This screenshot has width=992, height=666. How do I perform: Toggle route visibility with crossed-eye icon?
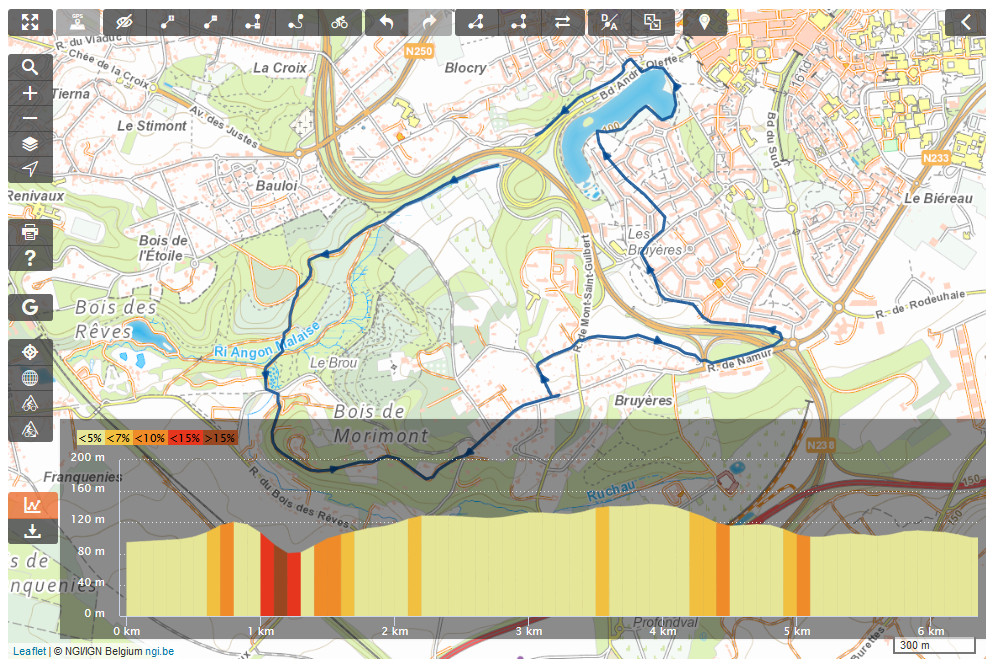pyautogui.click(x=124, y=23)
